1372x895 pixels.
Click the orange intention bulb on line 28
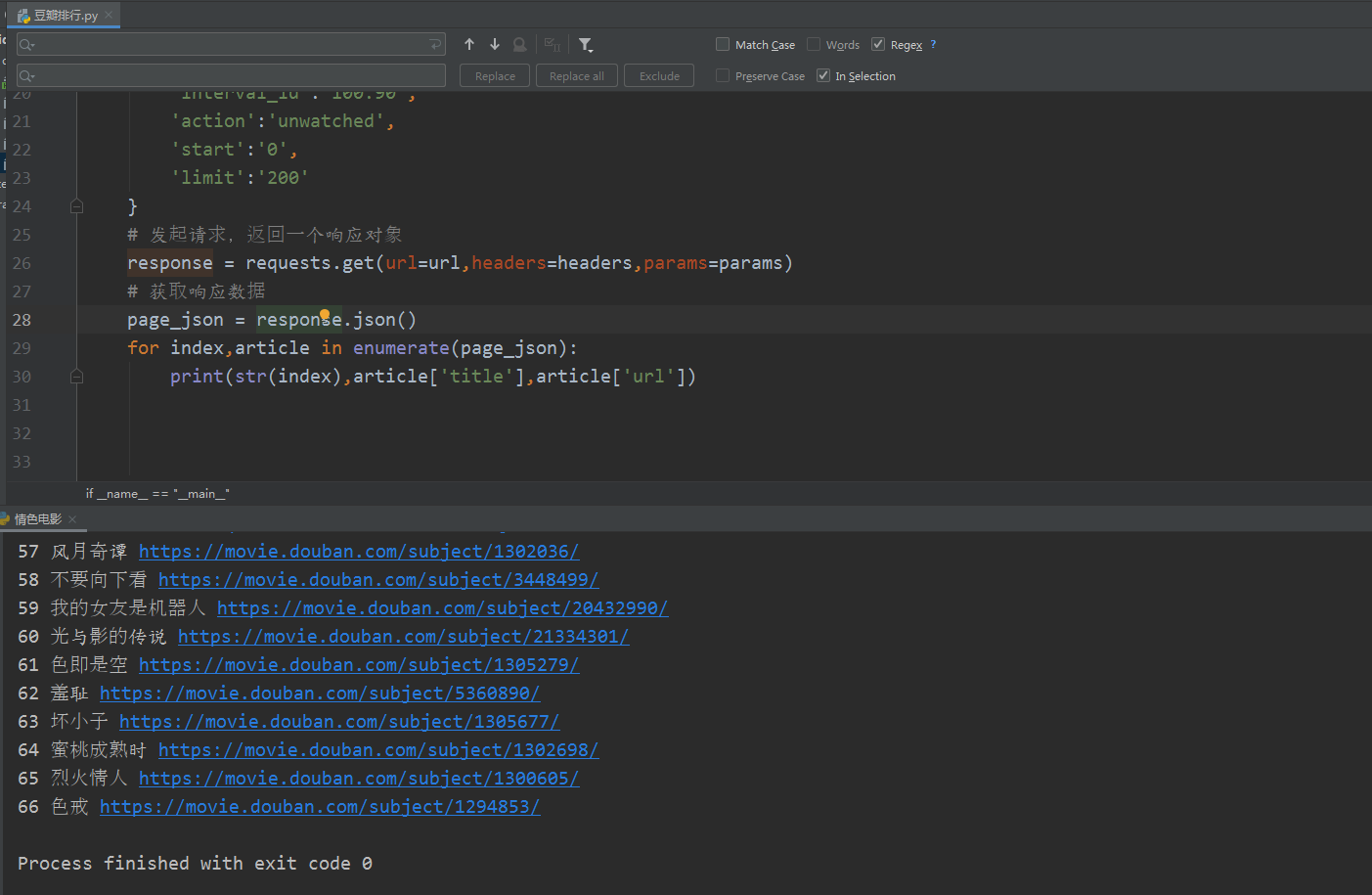(x=325, y=314)
